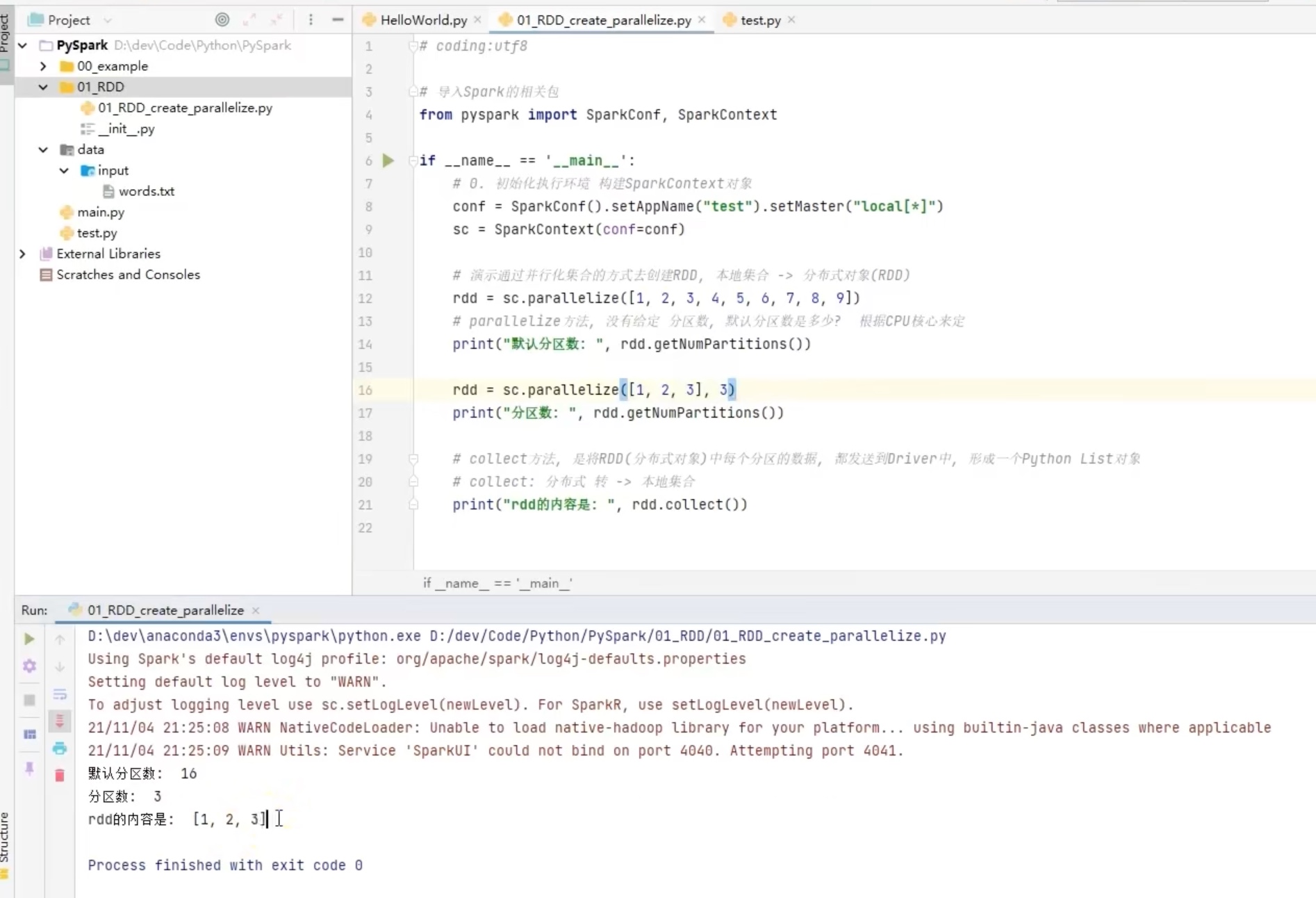
Task: Close the 01_RDD_create_parallelize.py editor tab
Action: click(702, 20)
